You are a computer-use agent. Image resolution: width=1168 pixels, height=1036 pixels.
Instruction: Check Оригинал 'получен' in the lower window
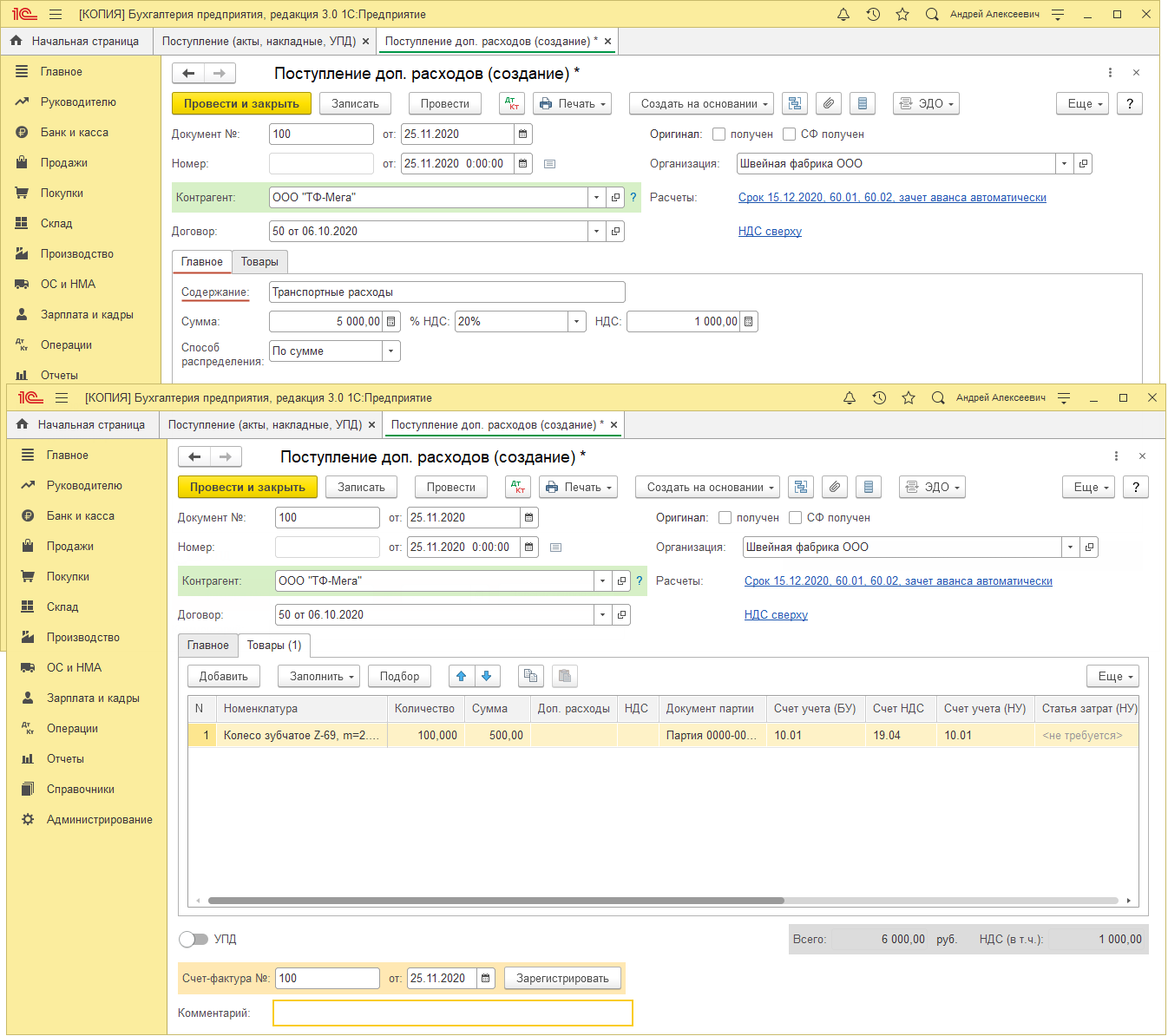pos(725,518)
